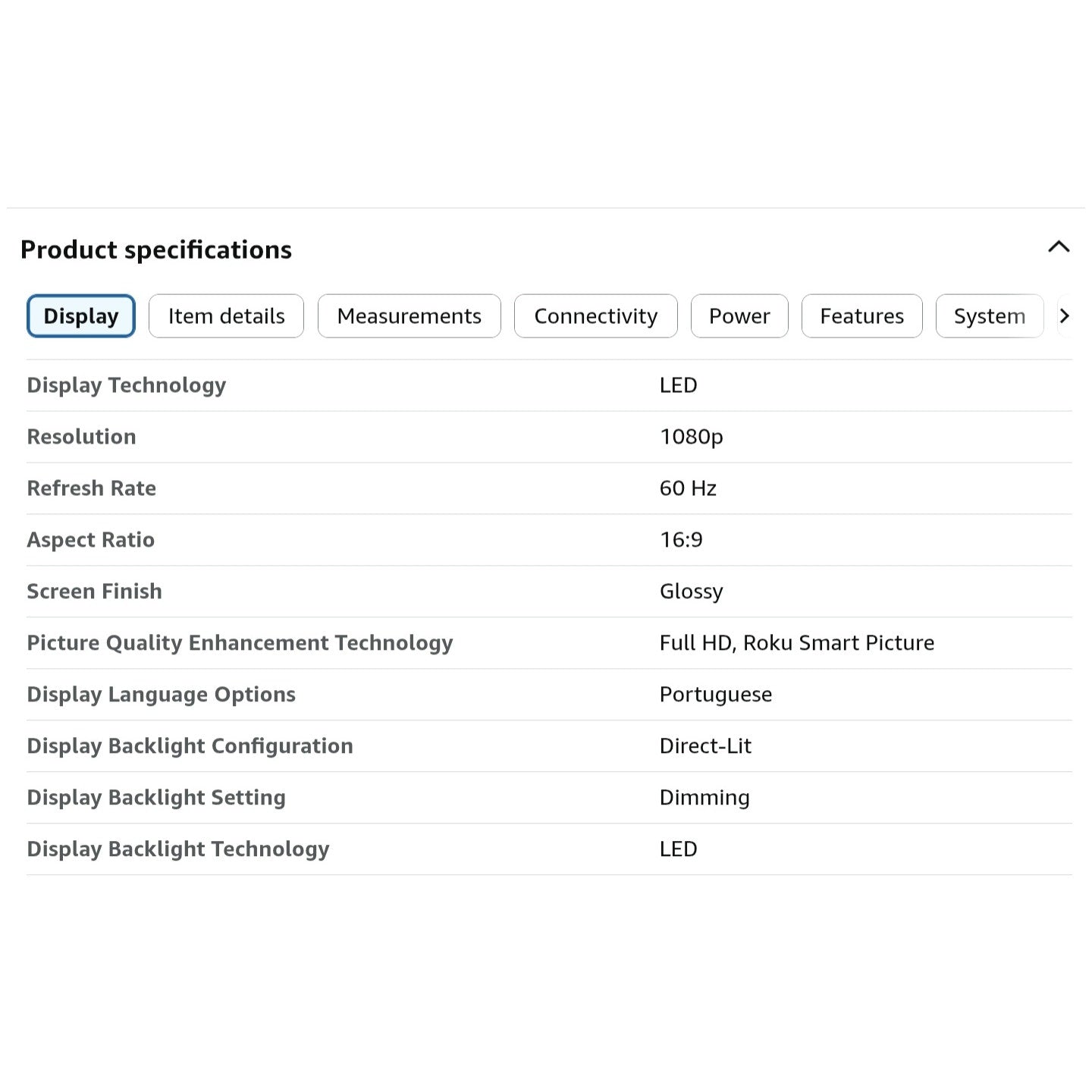The height and width of the screenshot is (1092, 1092).
Task: Click the Portuguese language value
Action: [715, 695]
